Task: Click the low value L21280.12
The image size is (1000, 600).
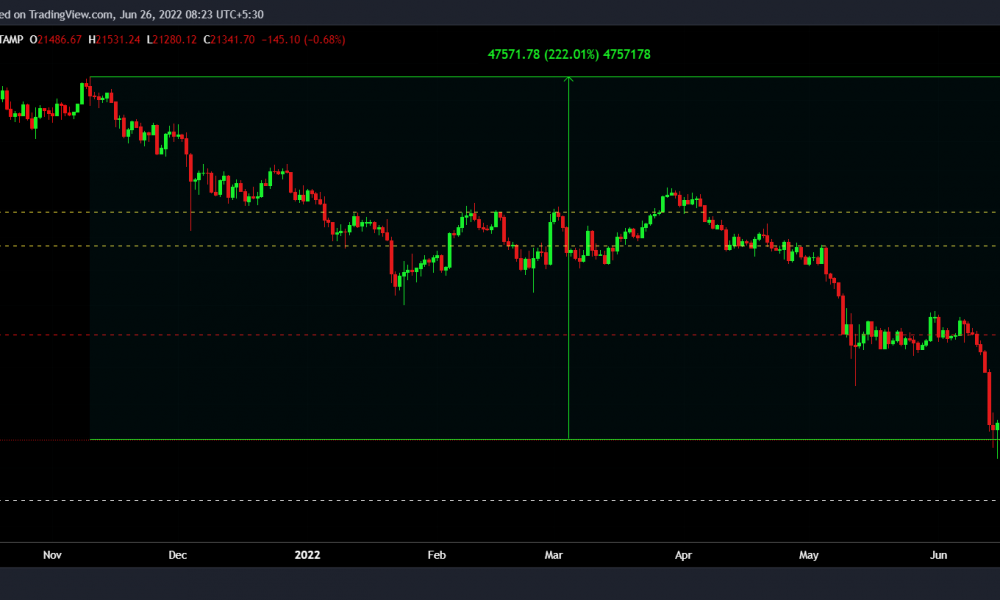Action: pos(172,40)
